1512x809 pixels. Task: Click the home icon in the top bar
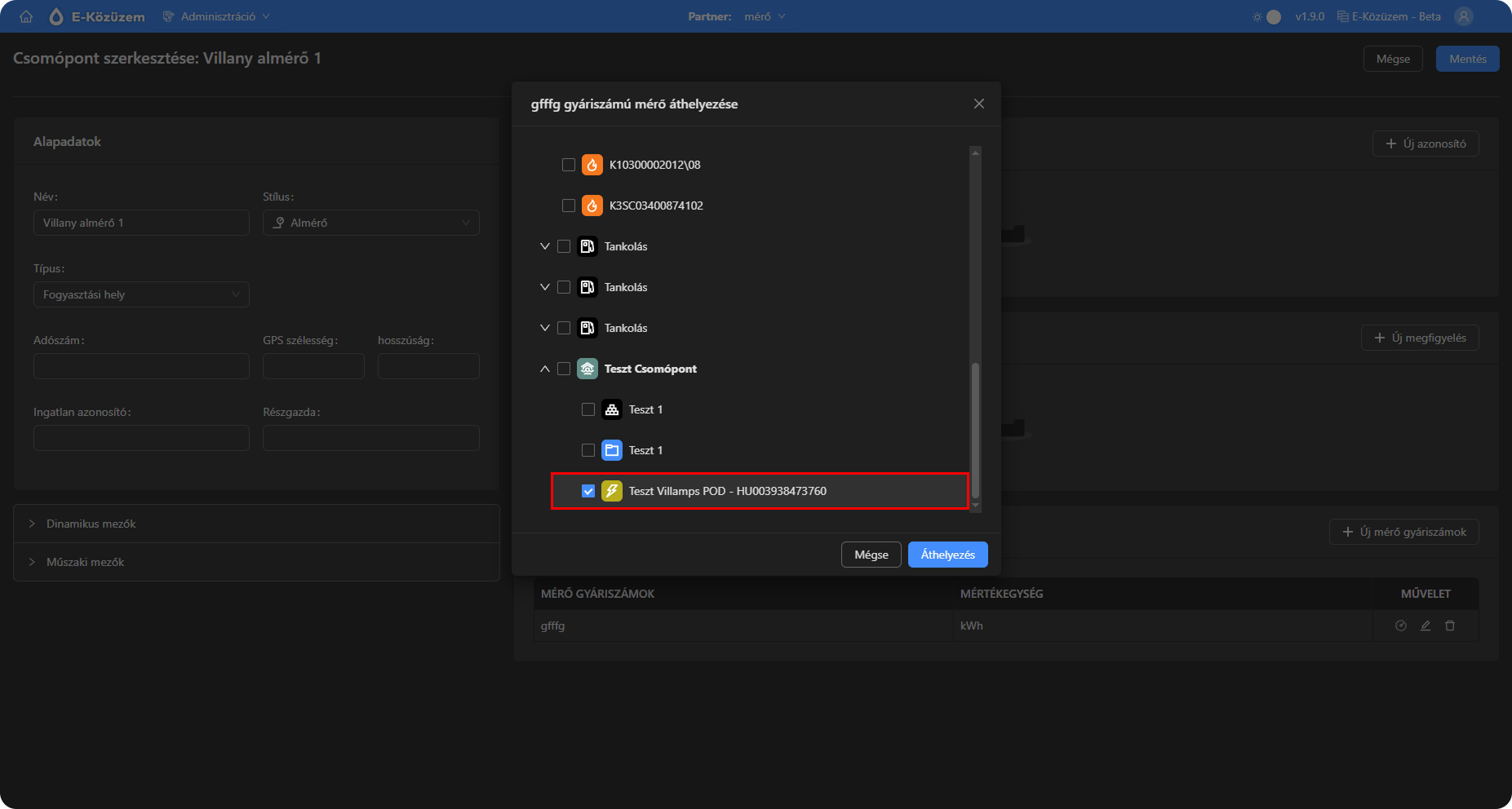point(26,16)
